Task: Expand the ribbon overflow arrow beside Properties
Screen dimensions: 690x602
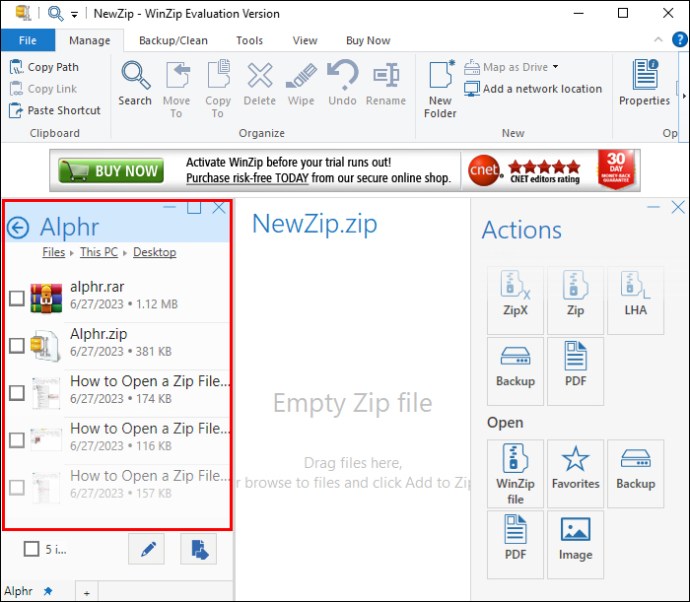Action: [684, 96]
